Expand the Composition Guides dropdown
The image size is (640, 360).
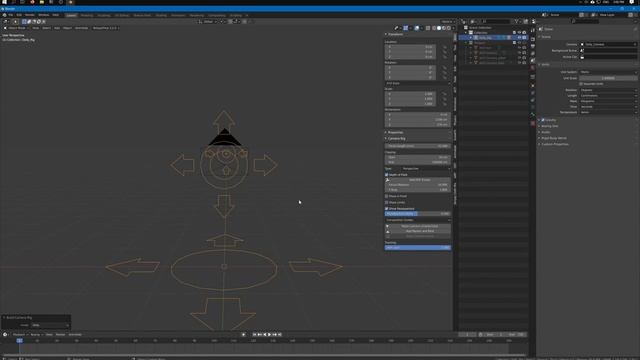click(x=418, y=220)
